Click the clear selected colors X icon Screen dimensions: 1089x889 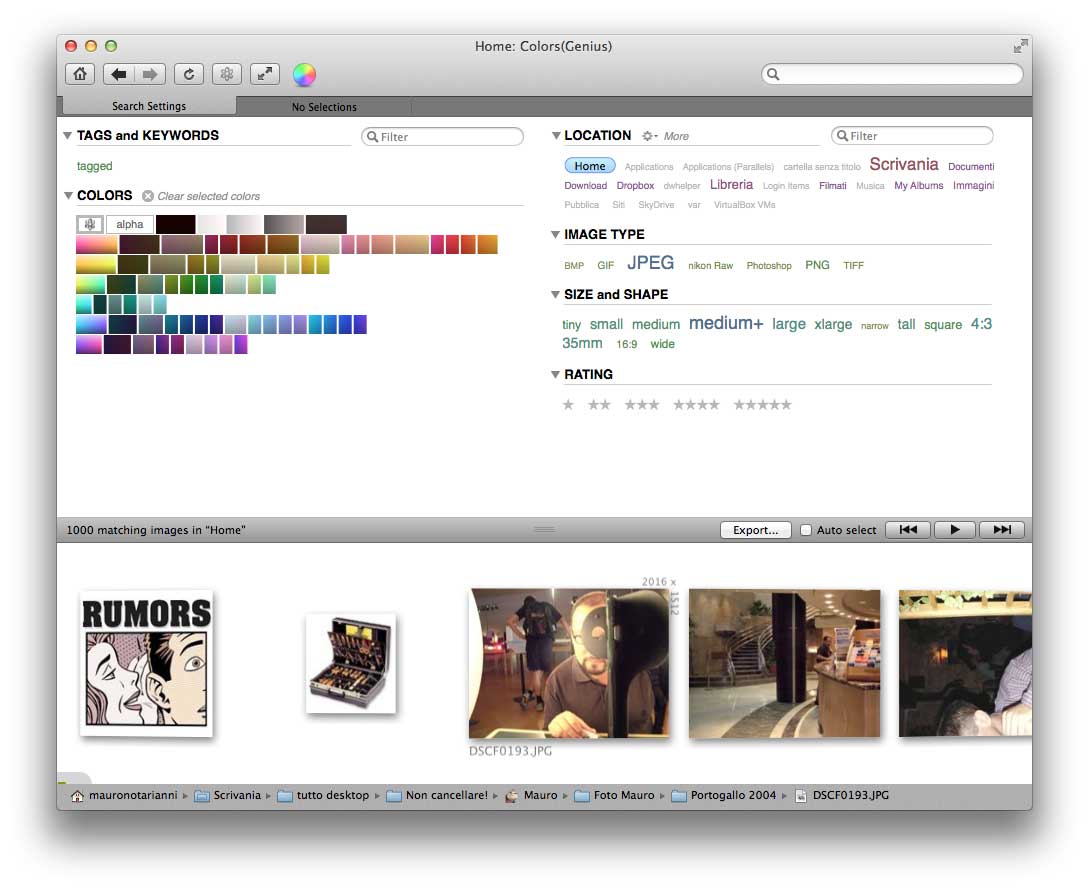point(148,196)
